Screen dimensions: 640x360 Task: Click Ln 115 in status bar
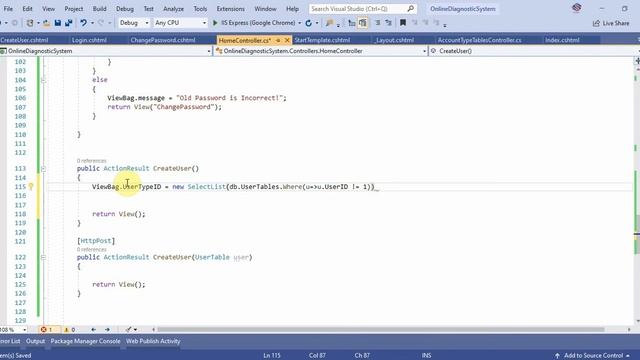click(x=272, y=356)
